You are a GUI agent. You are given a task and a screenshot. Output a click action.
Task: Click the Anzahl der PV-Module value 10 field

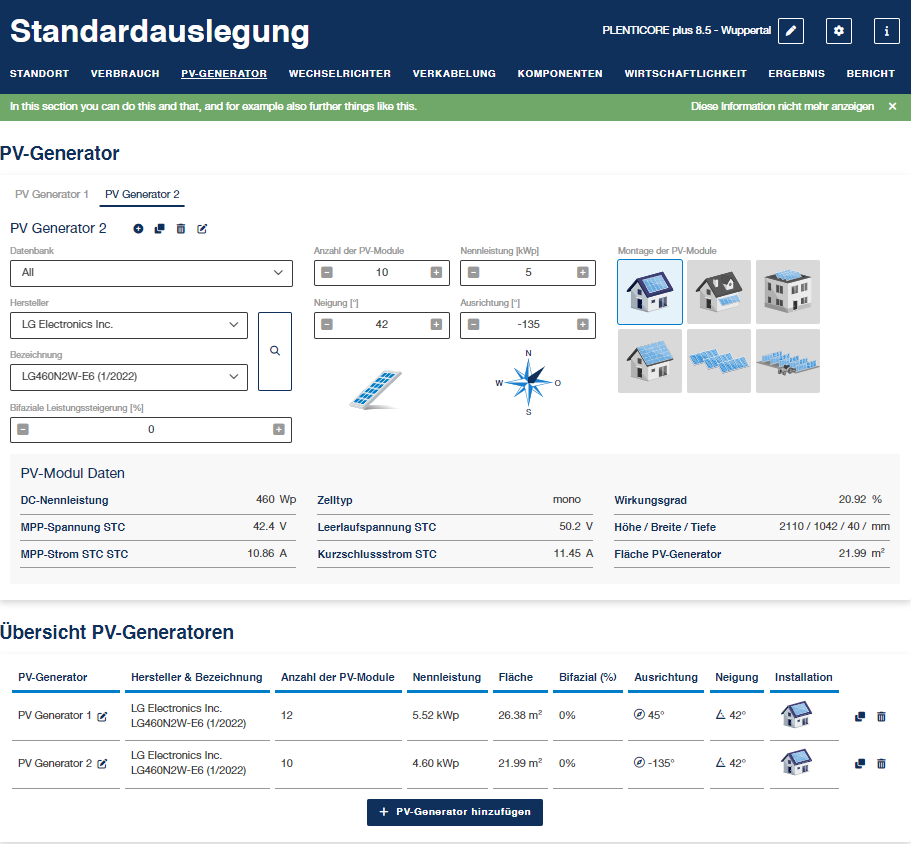click(382, 272)
